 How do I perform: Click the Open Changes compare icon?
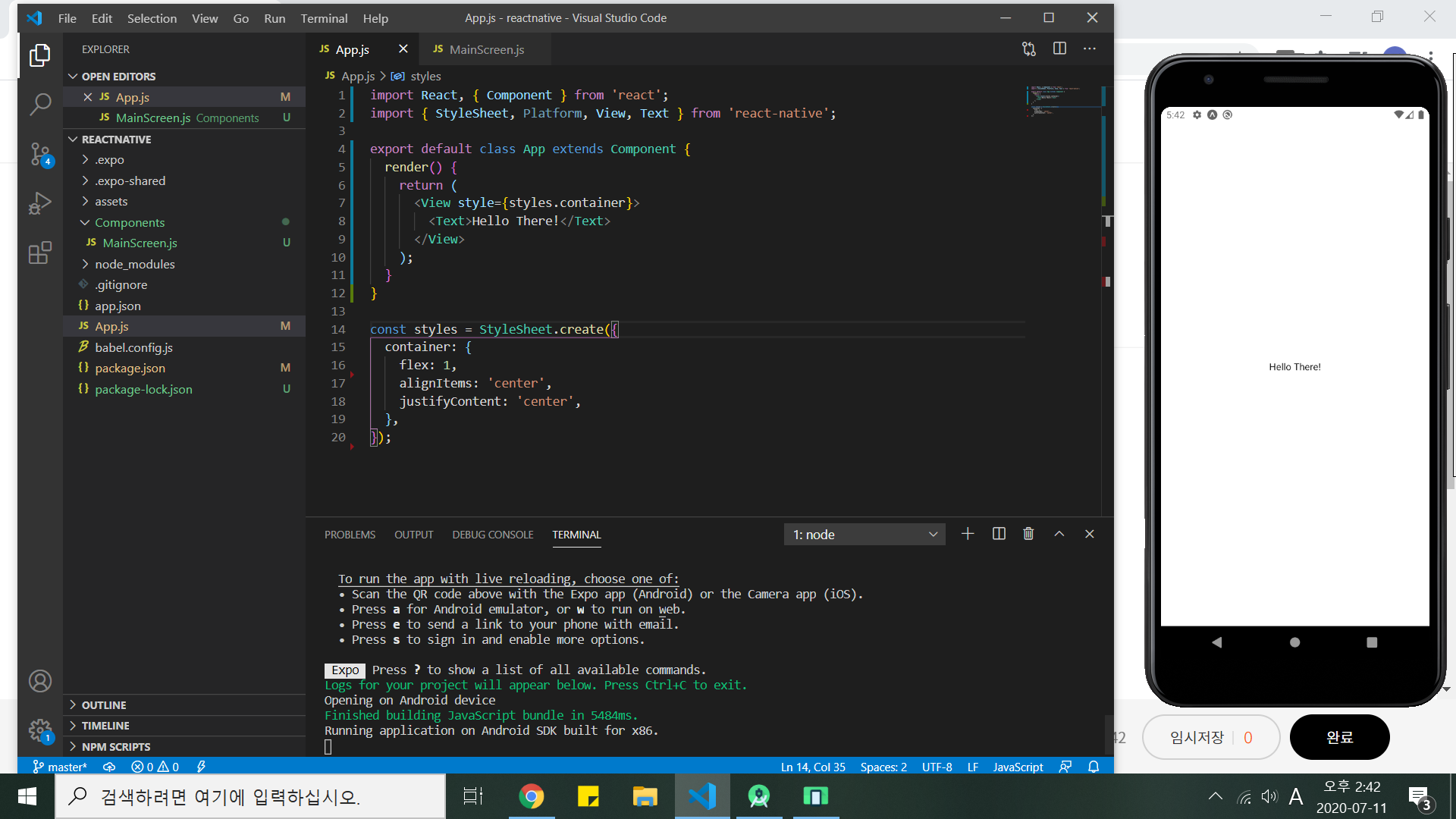coord(1028,49)
